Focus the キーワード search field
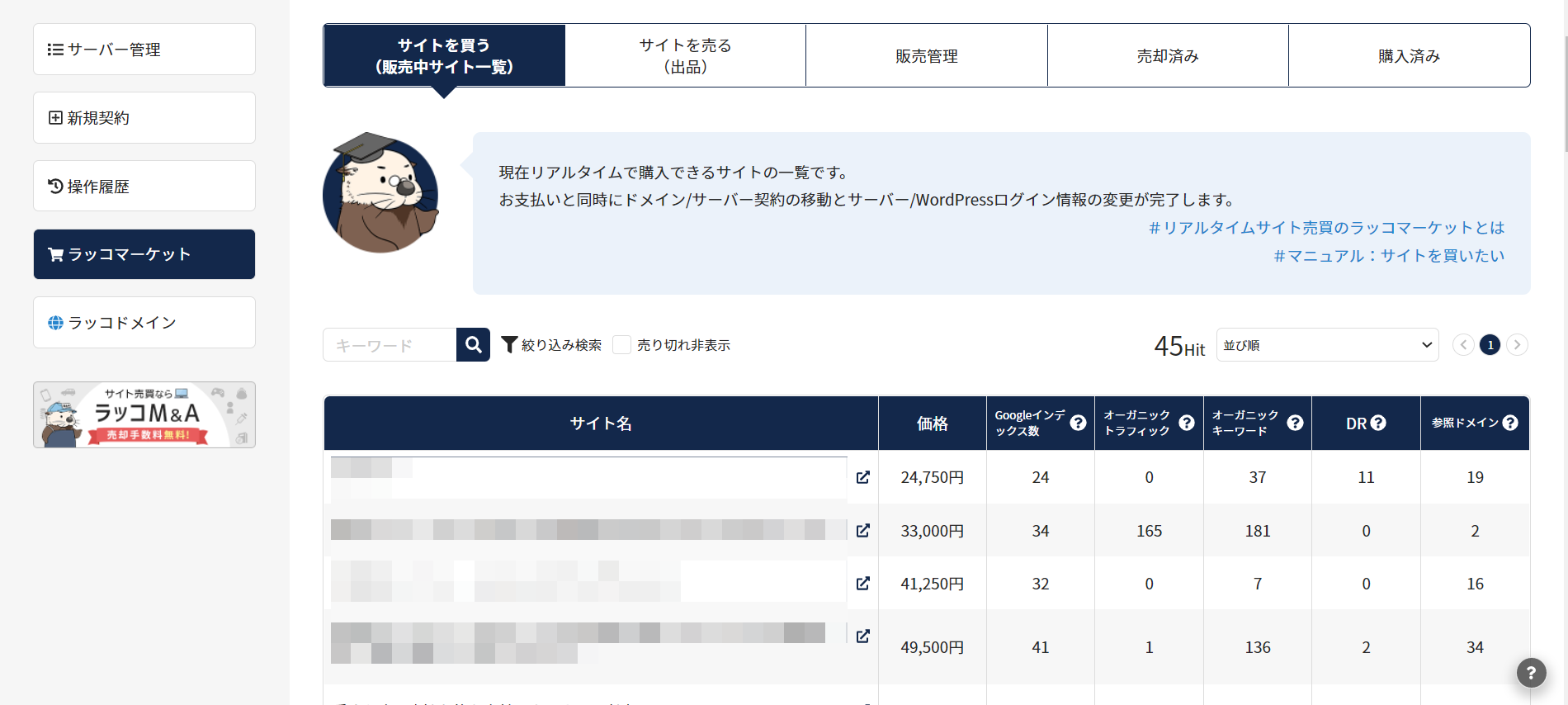The width and height of the screenshot is (1568, 705). pyautogui.click(x=390, y=345)
